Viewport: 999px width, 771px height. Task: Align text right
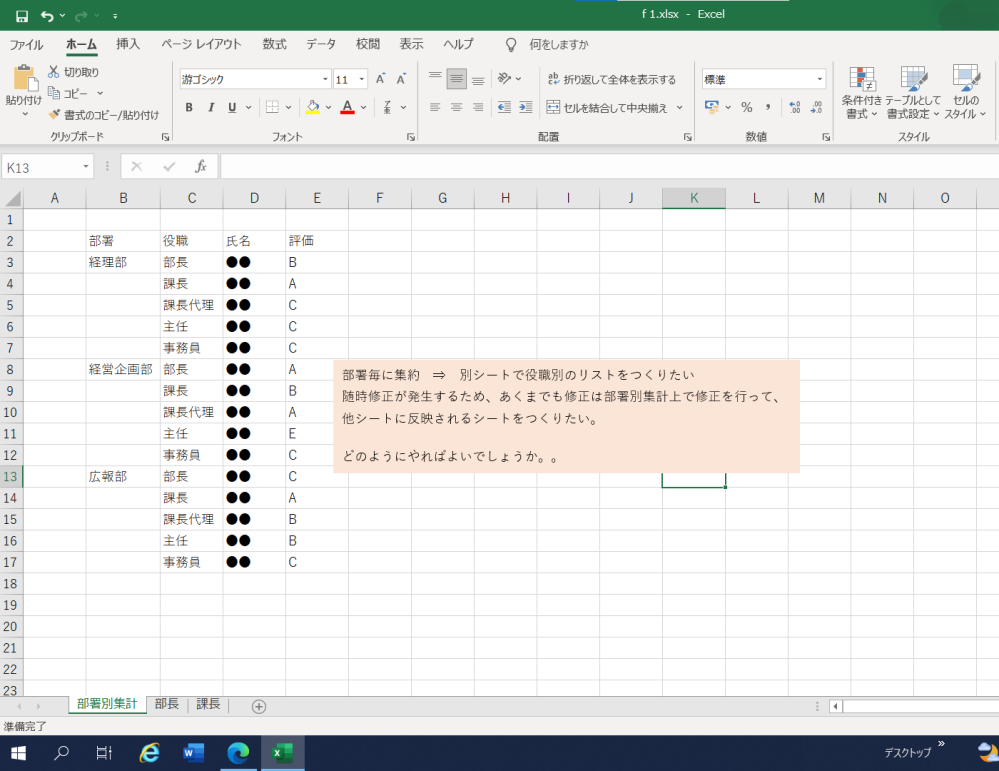click(478, 107)
